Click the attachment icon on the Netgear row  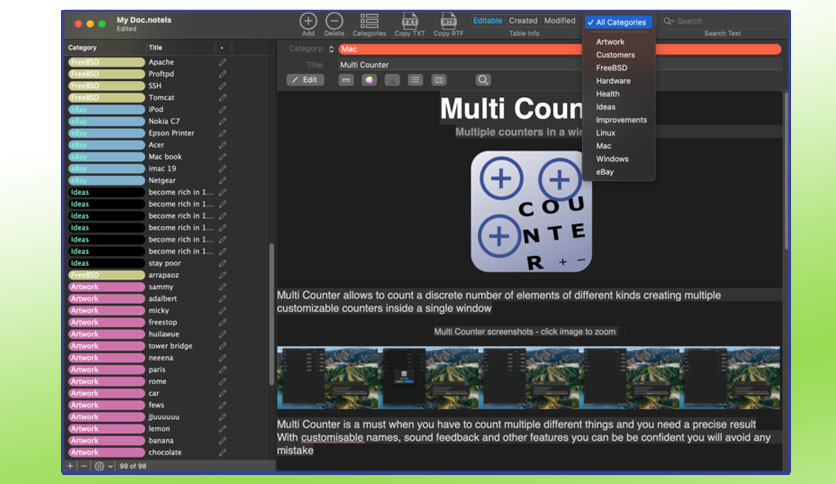pyautogui.click(x=222, y=180)
